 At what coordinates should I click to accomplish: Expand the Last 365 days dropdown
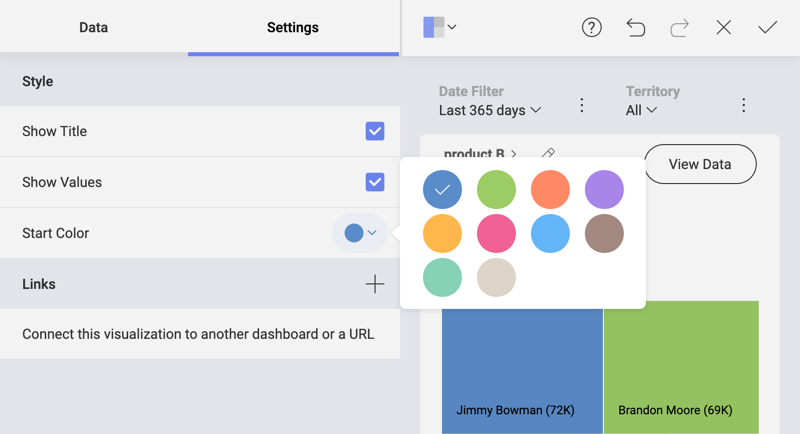[x=490, y=110]
